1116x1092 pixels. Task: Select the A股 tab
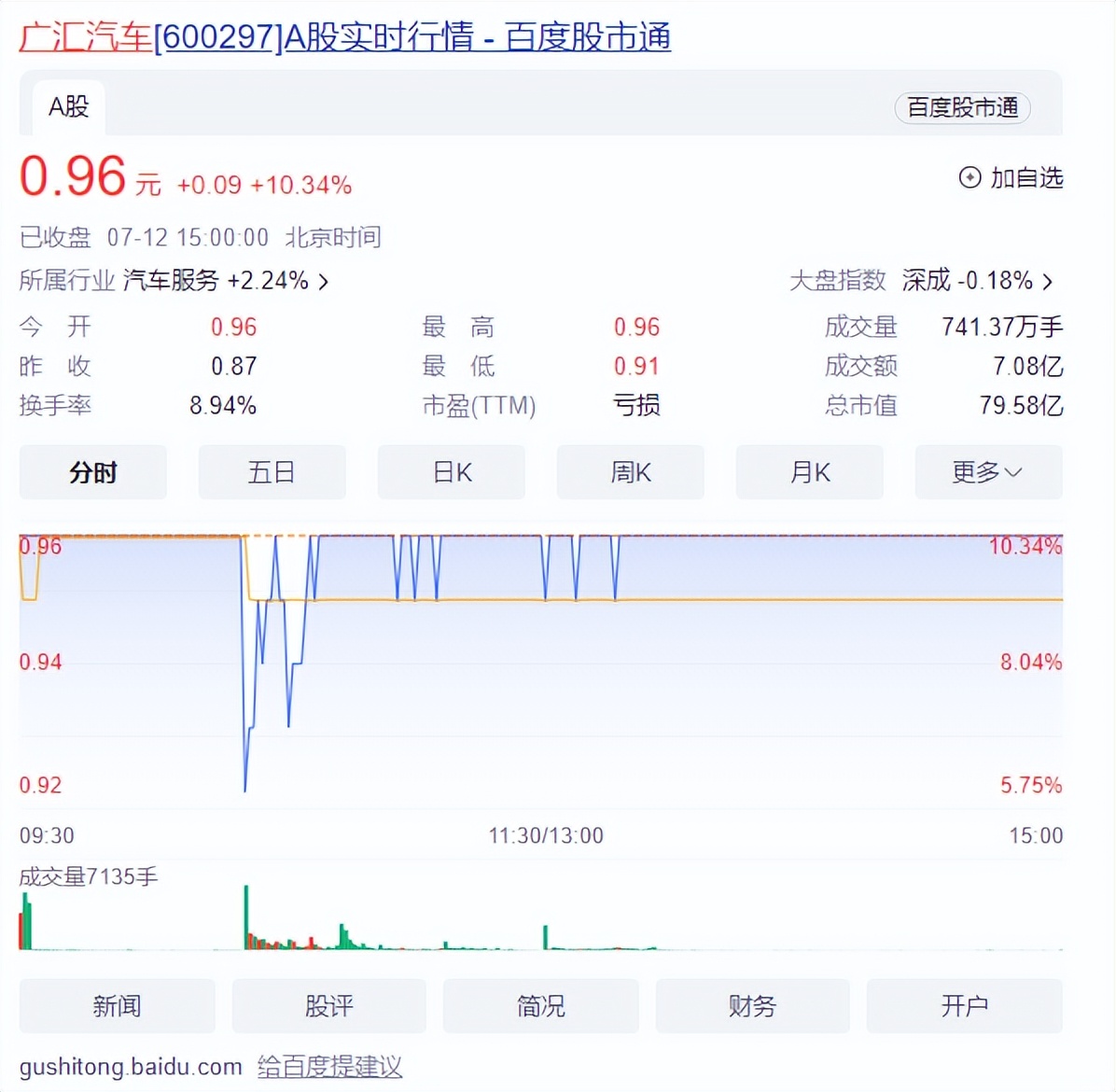click(x=68, y=107)
